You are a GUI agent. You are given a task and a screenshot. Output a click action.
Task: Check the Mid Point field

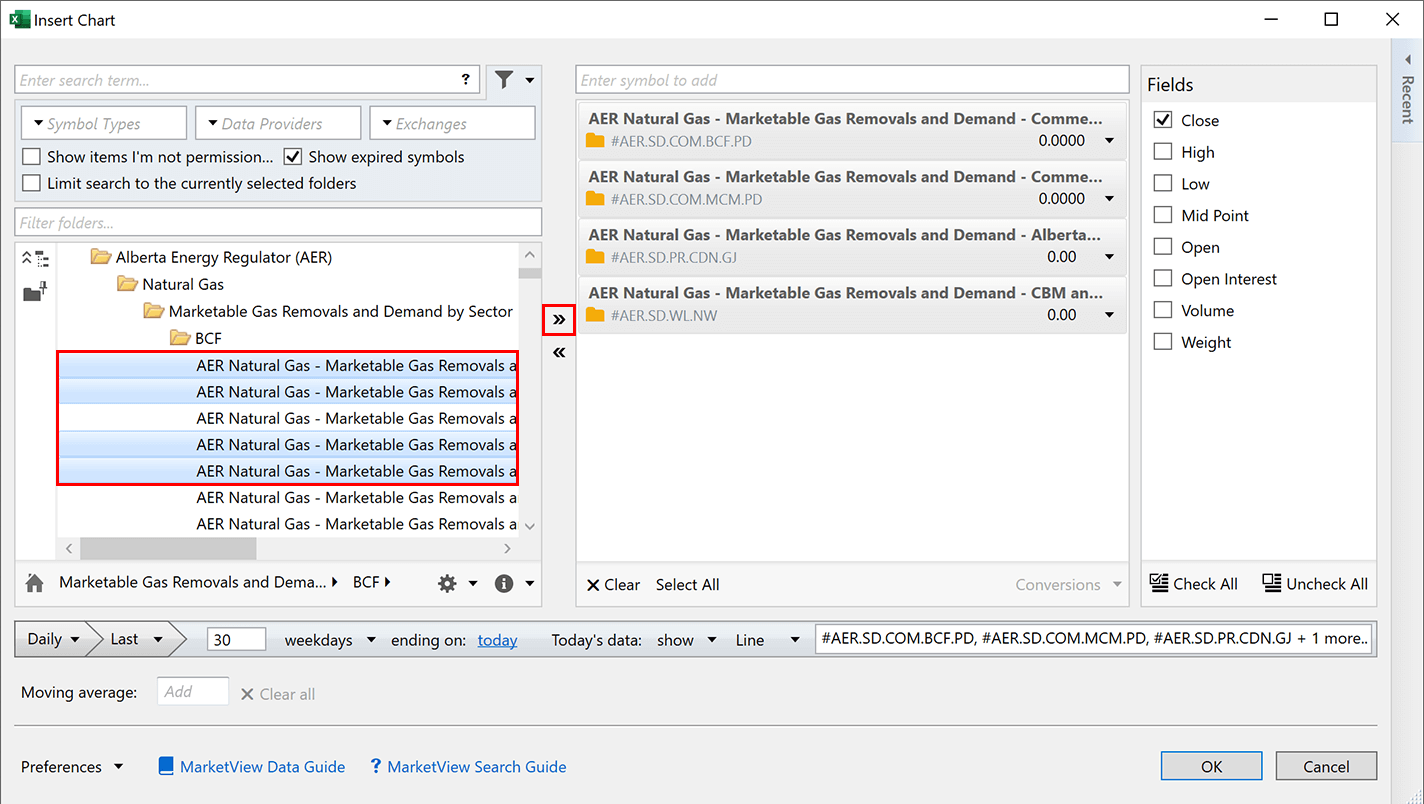coord(1163,215)
